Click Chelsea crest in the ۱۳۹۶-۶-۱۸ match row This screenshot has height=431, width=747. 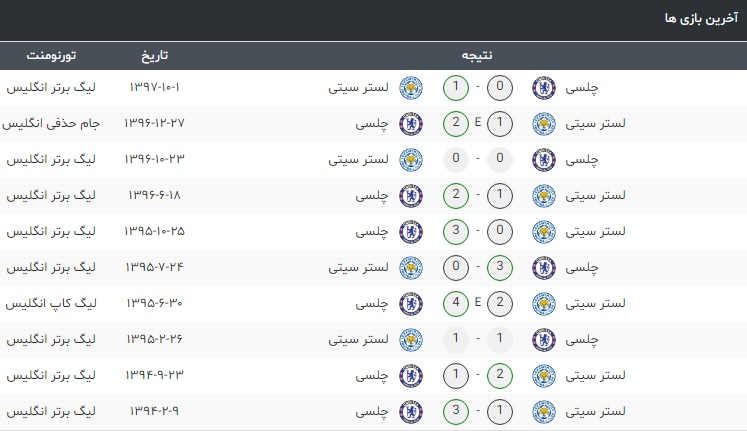(411, 196)
